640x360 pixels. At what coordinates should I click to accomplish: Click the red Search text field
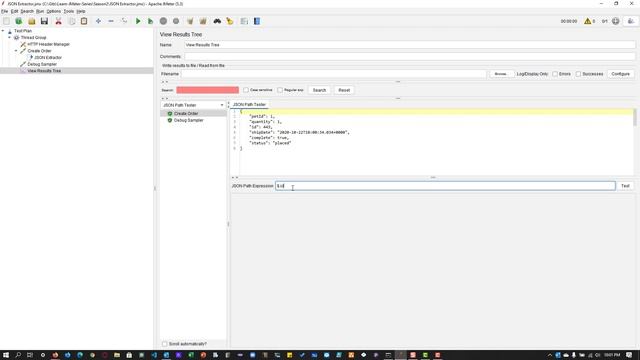pyautogui.click(x=207, y=90)
